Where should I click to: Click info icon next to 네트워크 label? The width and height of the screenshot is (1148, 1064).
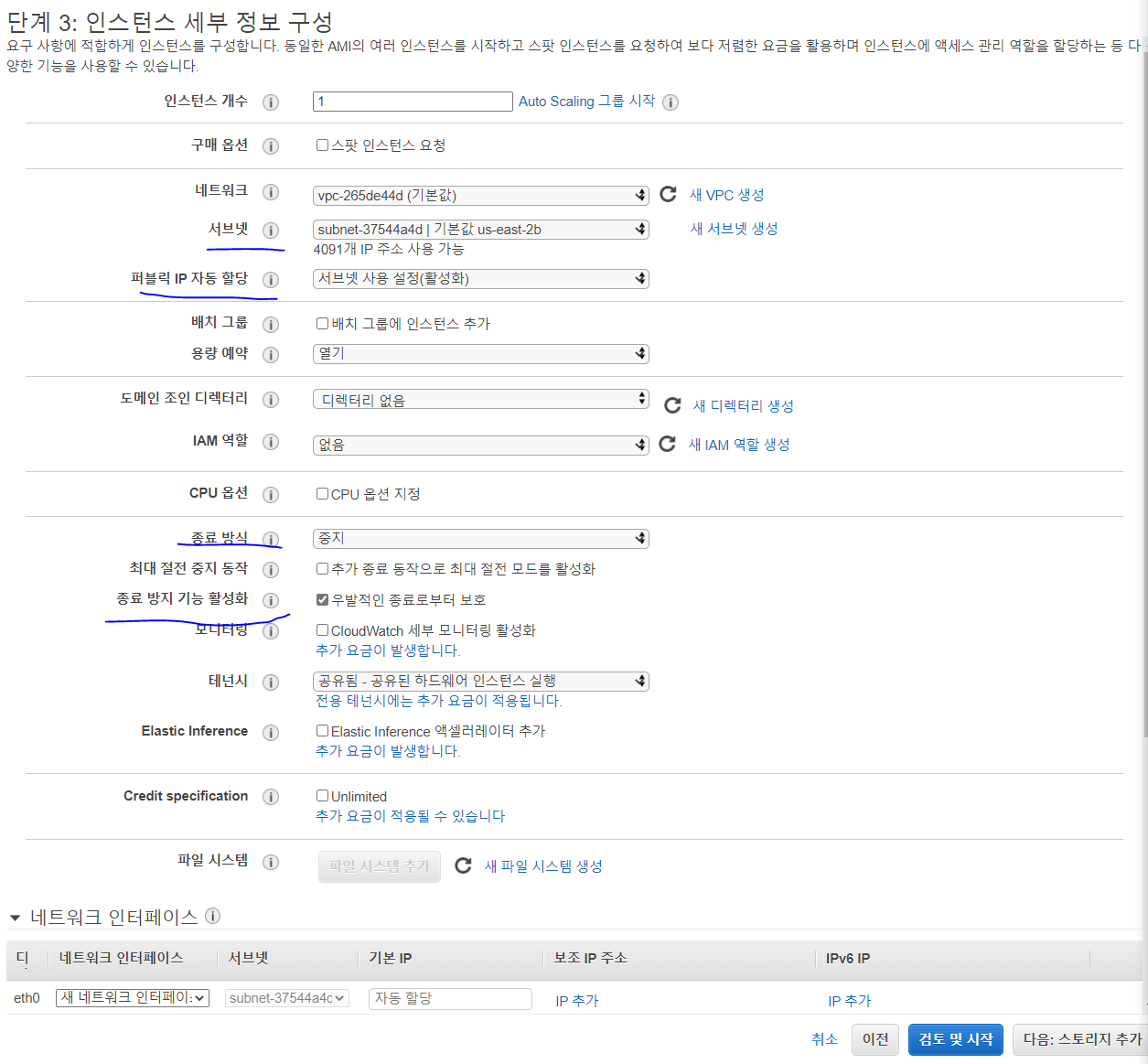271,192
